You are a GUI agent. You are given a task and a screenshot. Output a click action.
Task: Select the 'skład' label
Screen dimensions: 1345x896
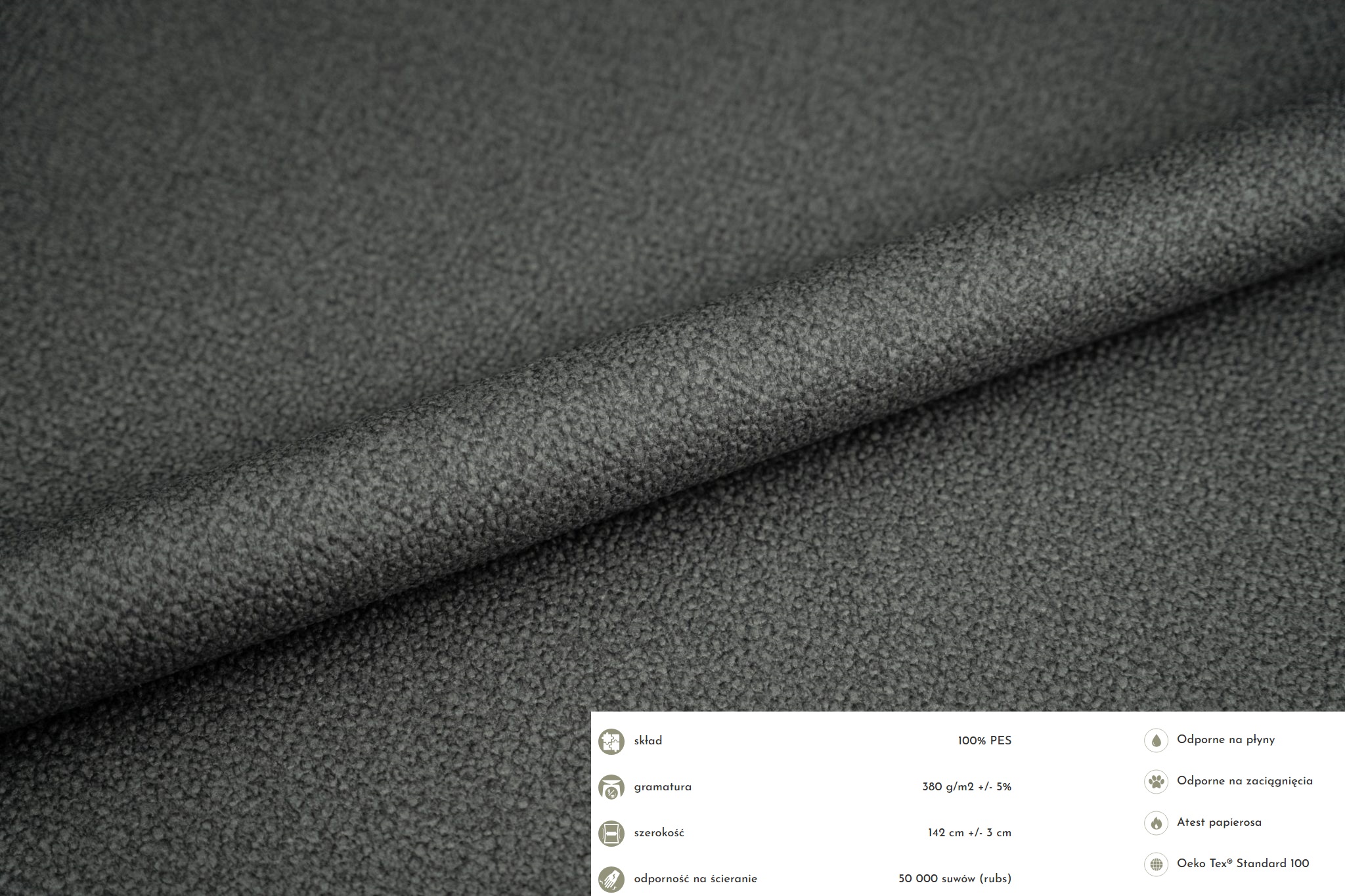pos(648,740)
